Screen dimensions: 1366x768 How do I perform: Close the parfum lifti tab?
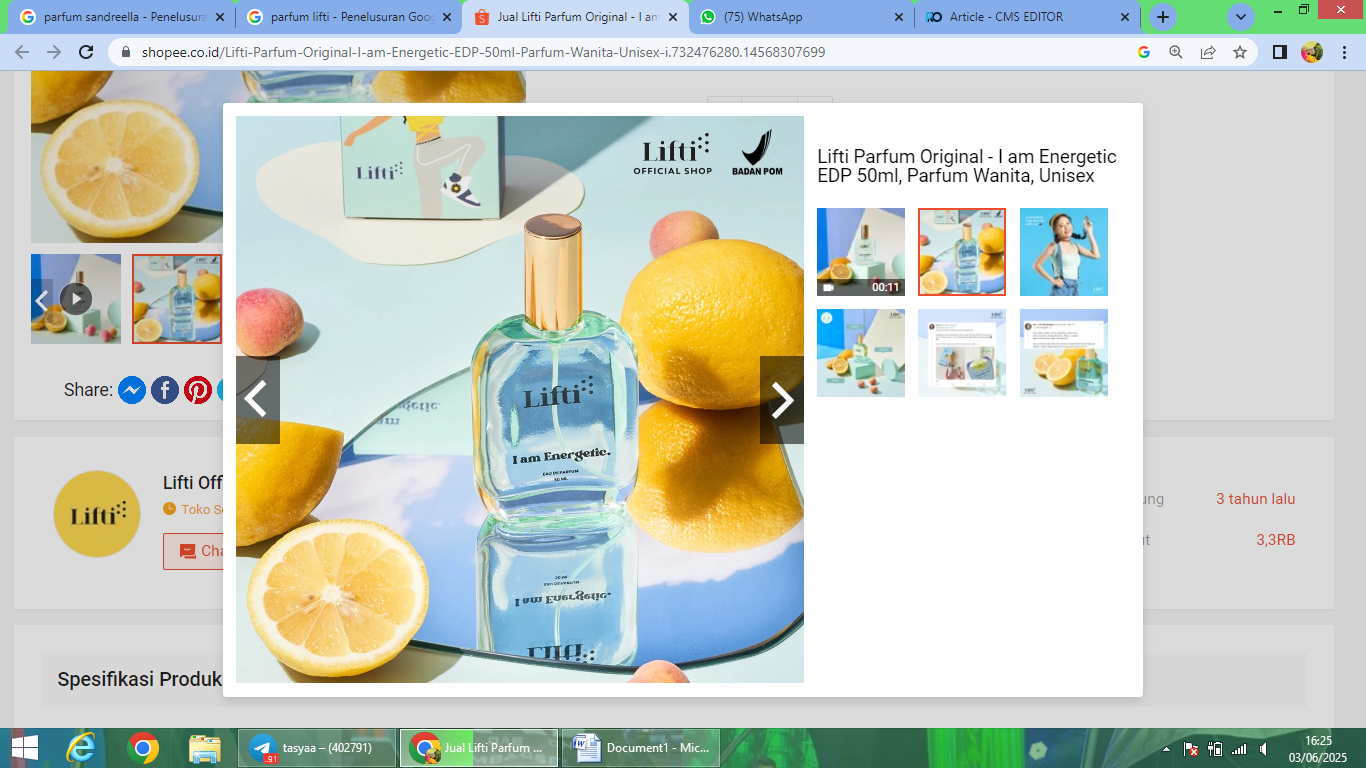(x=446, y=17)
